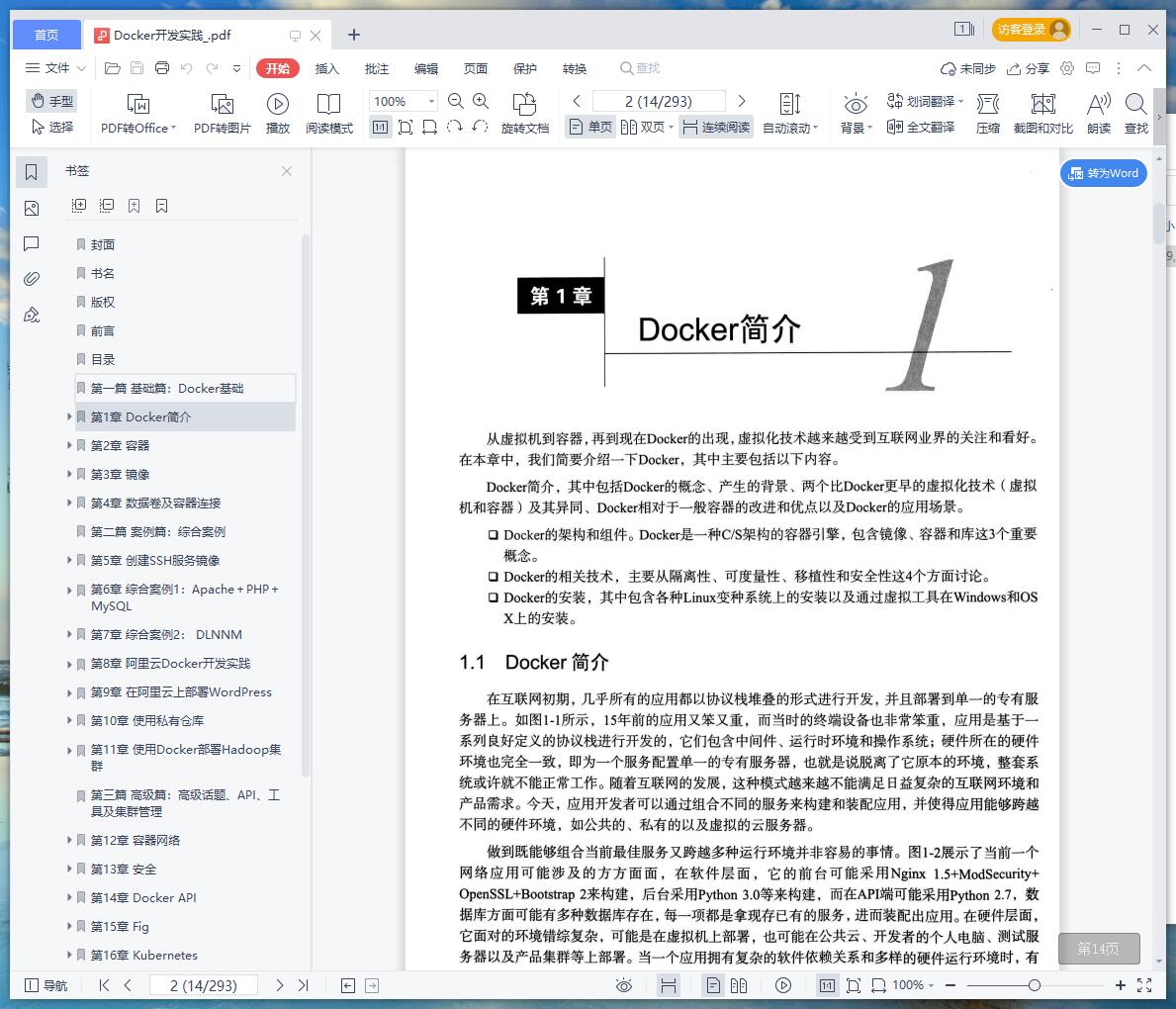Open 自动滚动 auto scroll options
This screenshot has height=1009, width=1176.
pyautogui.click(x=790, y=114)
